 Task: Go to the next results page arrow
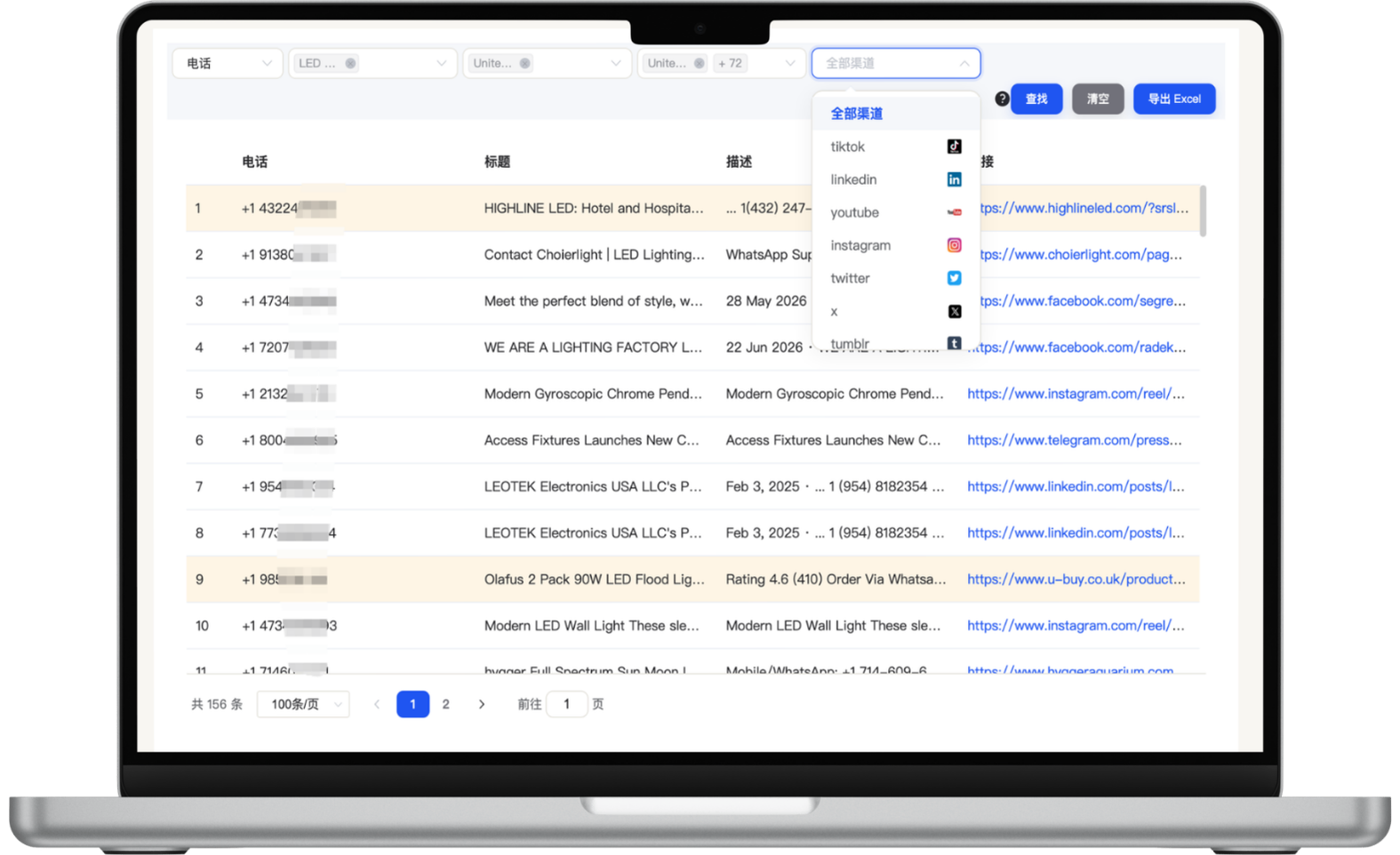(482, 704)
